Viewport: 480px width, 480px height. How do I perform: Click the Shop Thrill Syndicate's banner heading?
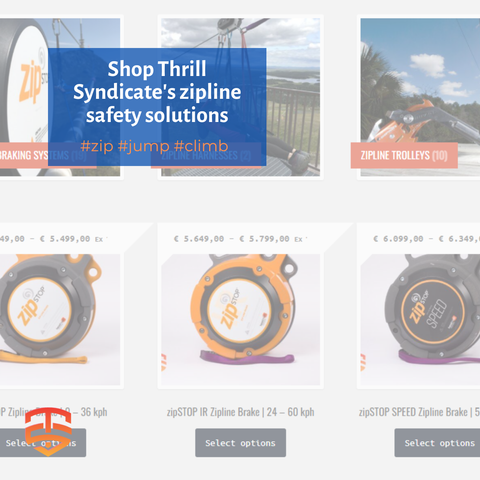pyautogui.click(x=157, y=92)
